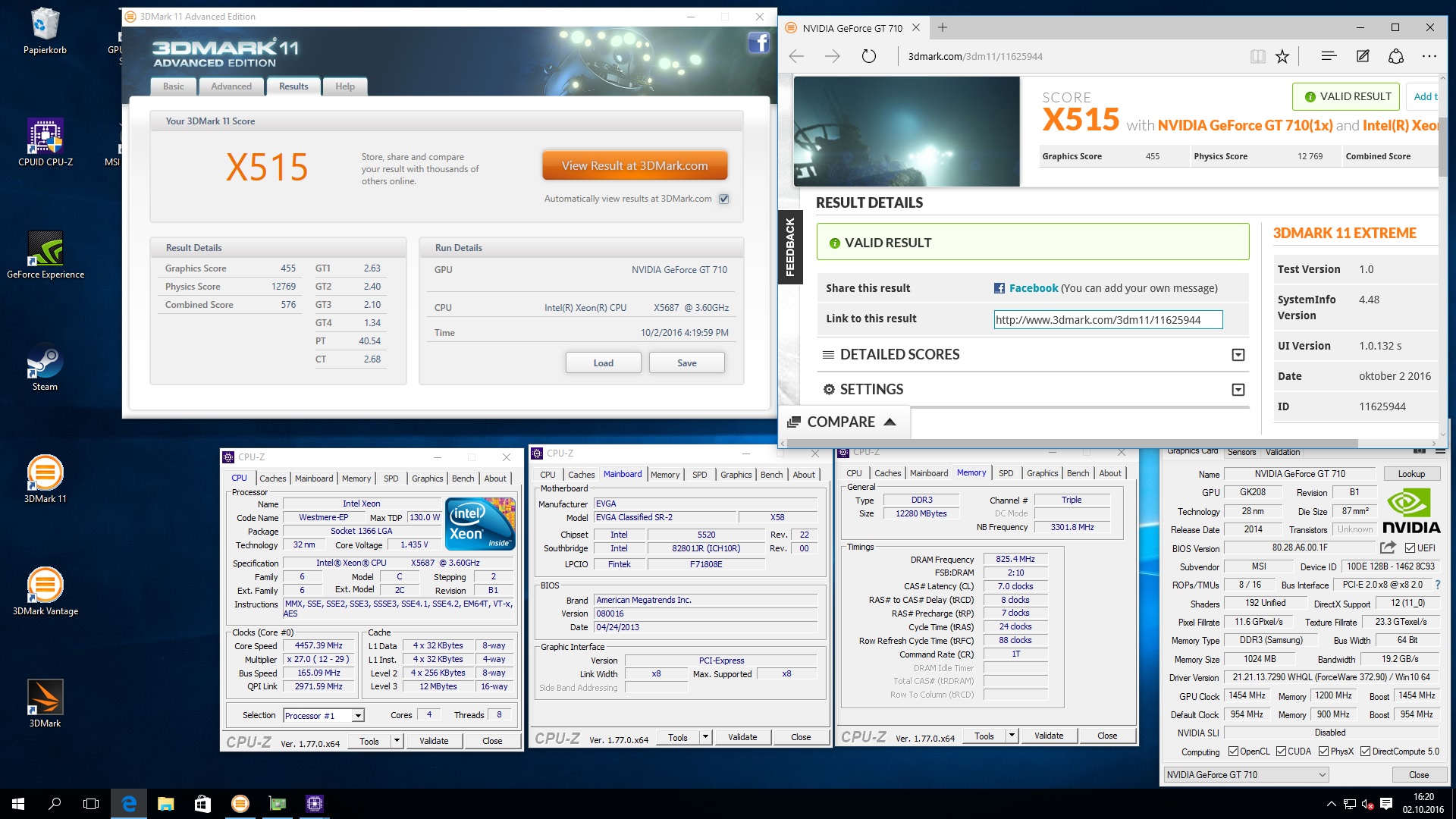
Task: Open the Help tab in 3DMark 11
Action: pyautogui.click(x=345, y=86)
